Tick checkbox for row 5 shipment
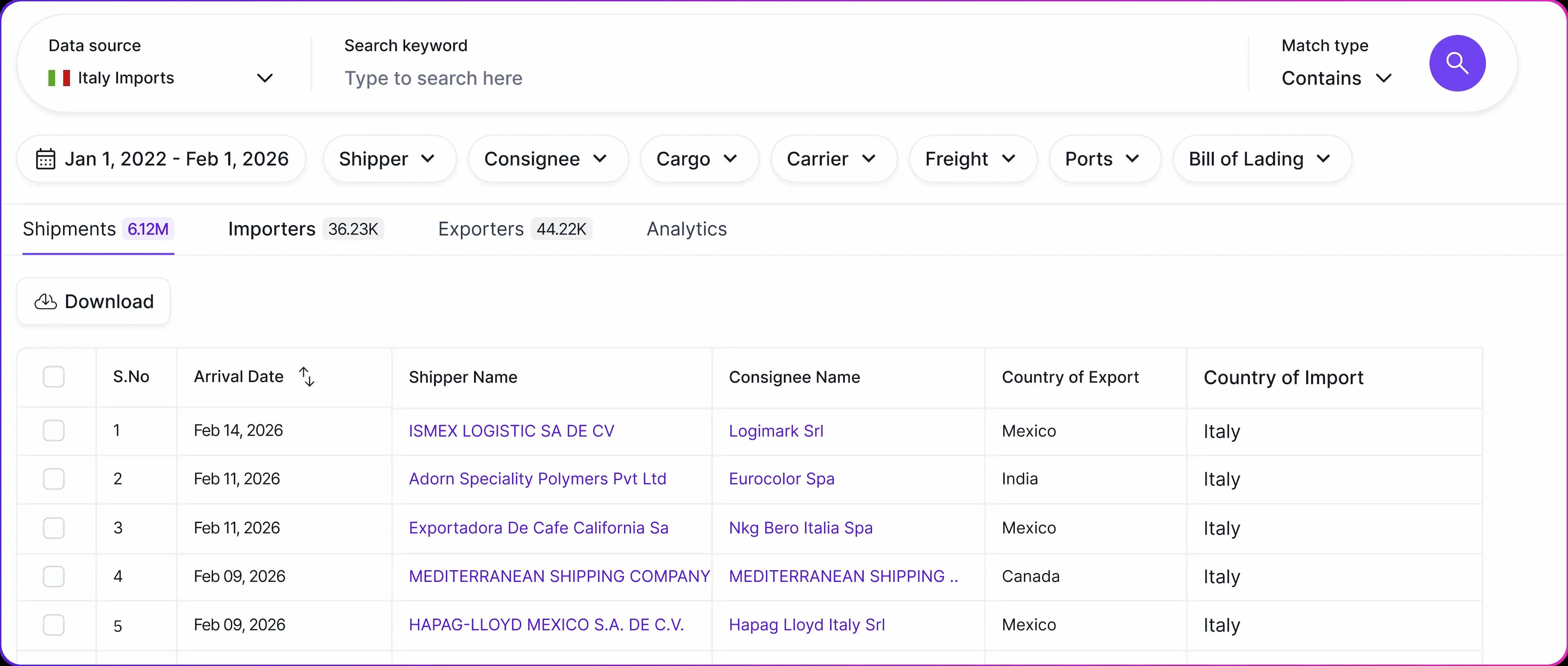Screen dimensions: 1568x666 point(53,625)
